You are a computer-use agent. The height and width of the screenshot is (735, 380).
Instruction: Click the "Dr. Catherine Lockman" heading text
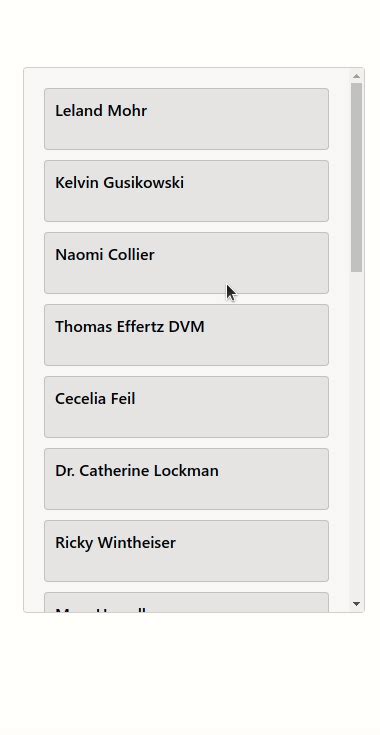pyautogui.click(x=137, y=471)
